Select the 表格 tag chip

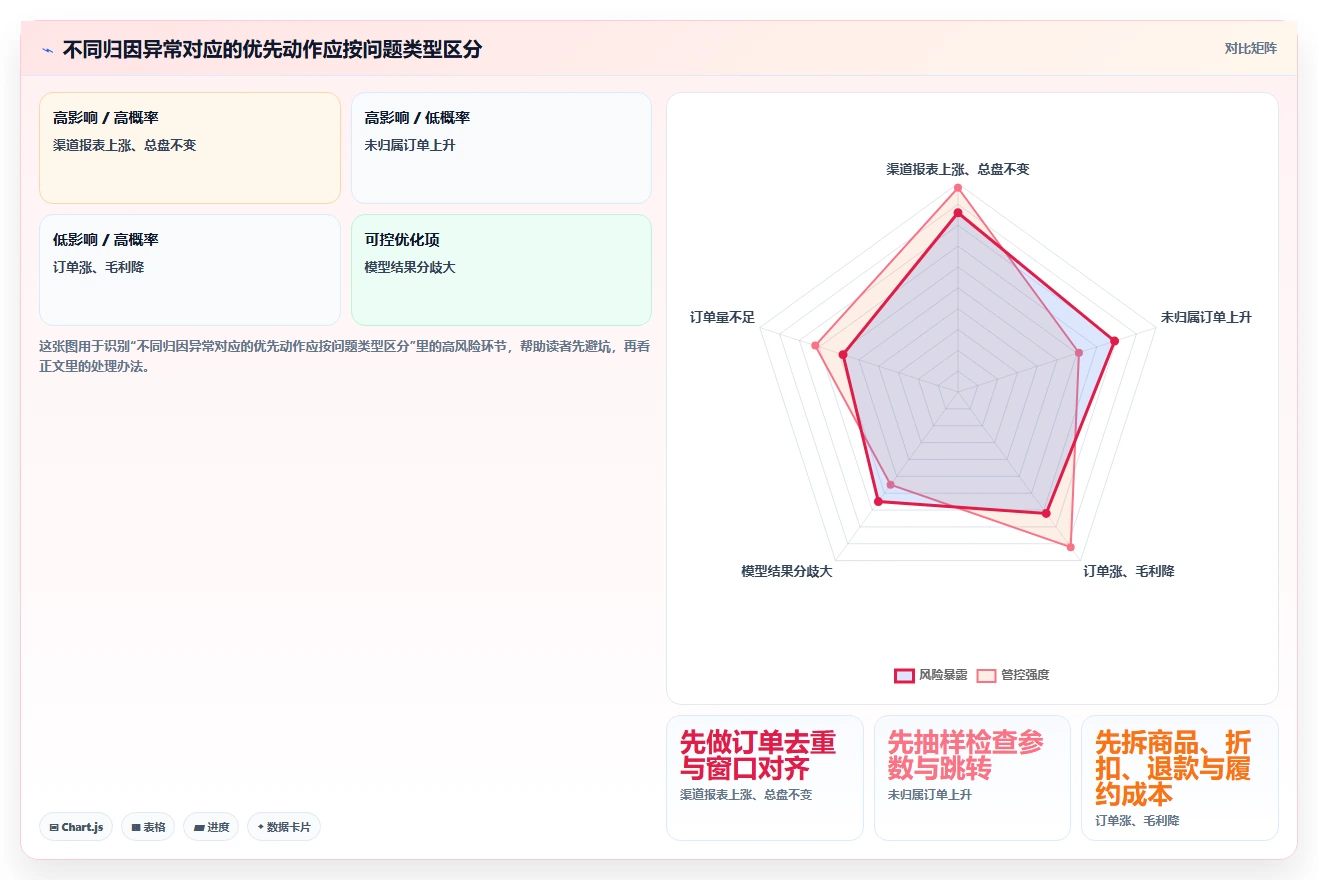(148, 827)
